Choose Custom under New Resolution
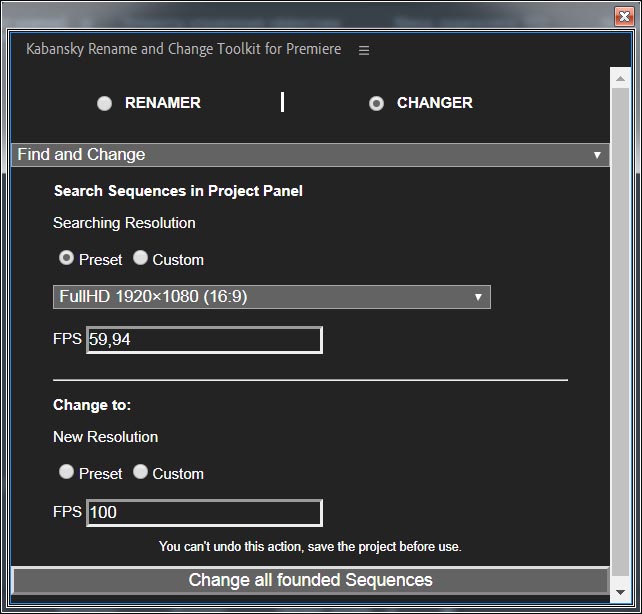 click(x=140, y=472)
